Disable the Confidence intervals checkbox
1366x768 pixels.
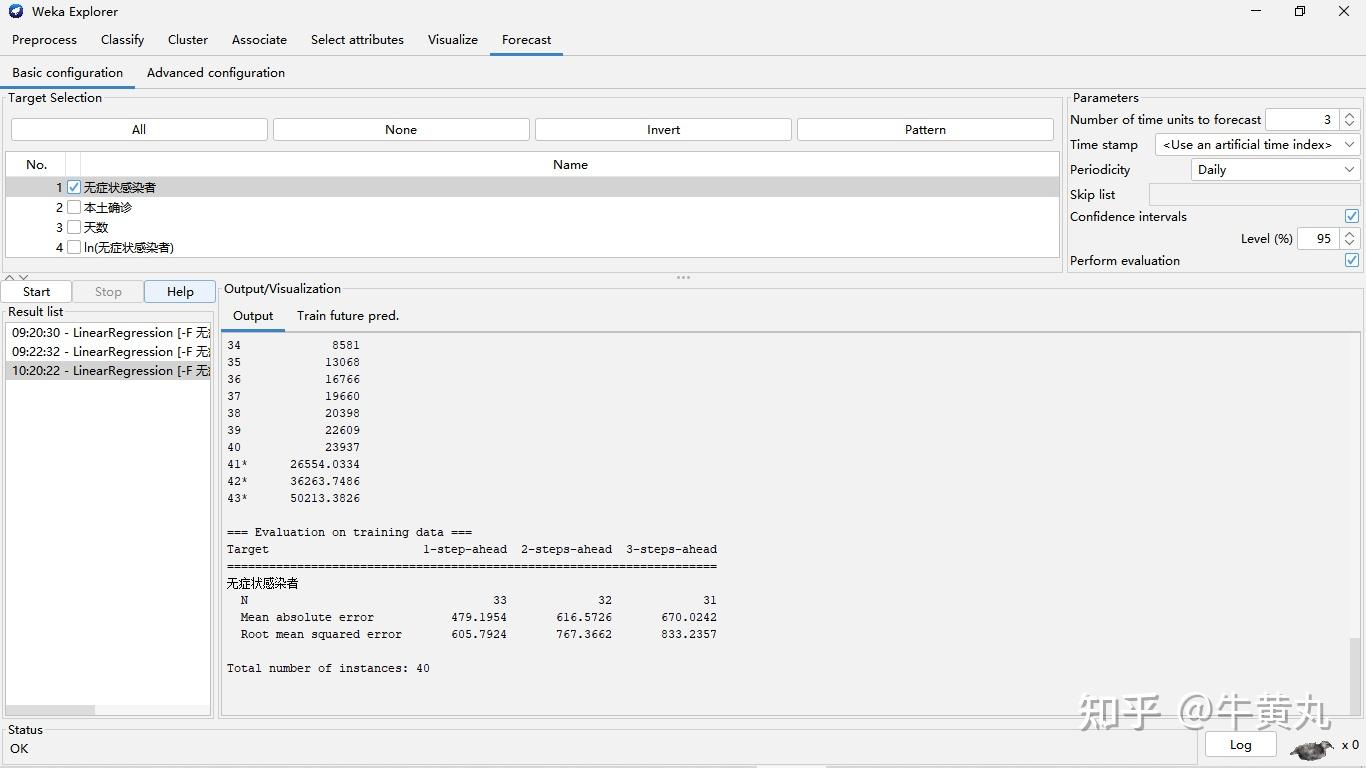1351,216
